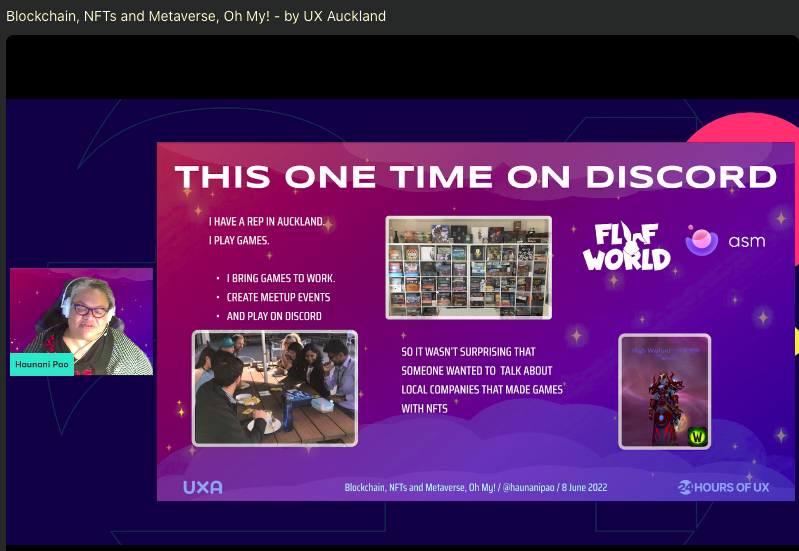The image size is (799, 551).
Task: Click the Haunani Pao speaker webcam thumbnail
Action: 82,322
